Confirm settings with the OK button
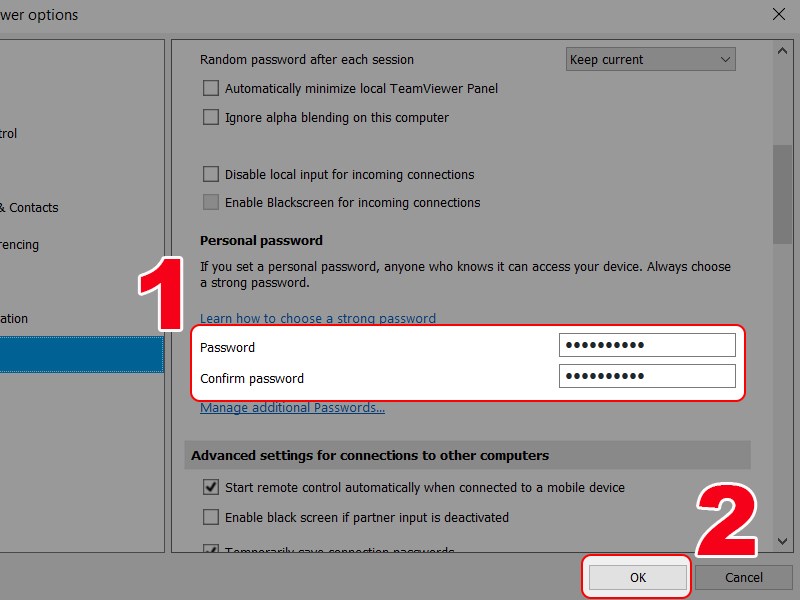This screenshot has width=800, height=600. click(637, 578)
